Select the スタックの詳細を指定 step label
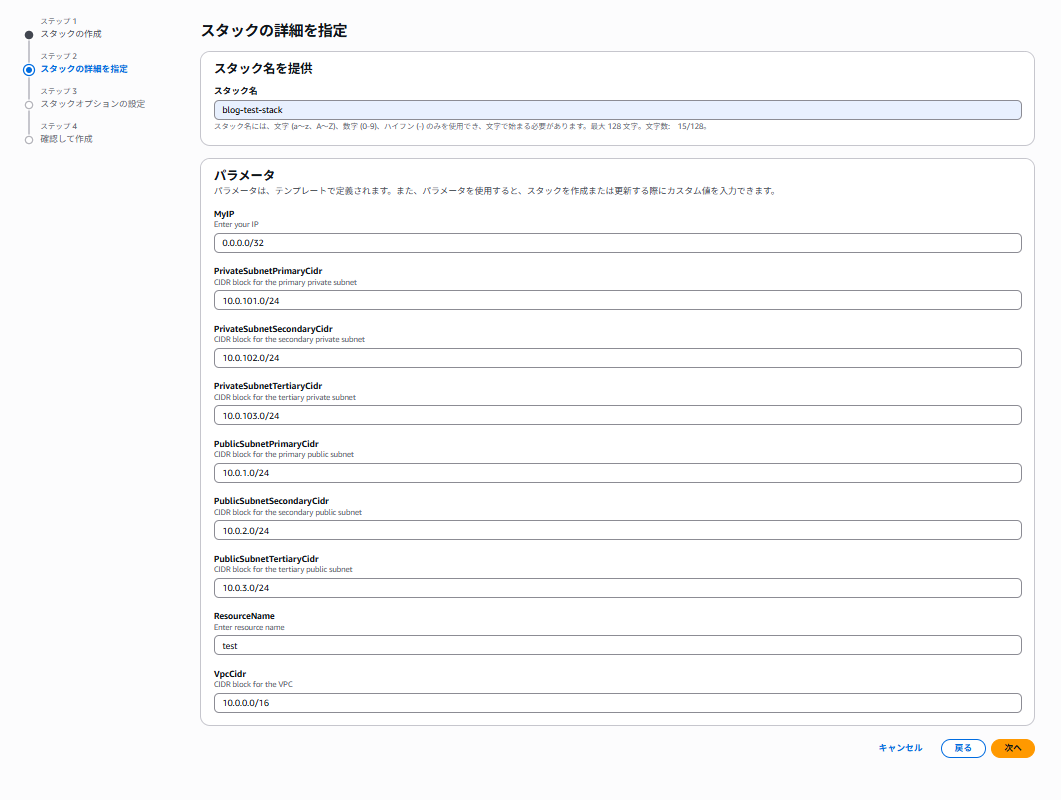 tap(84, 69)
